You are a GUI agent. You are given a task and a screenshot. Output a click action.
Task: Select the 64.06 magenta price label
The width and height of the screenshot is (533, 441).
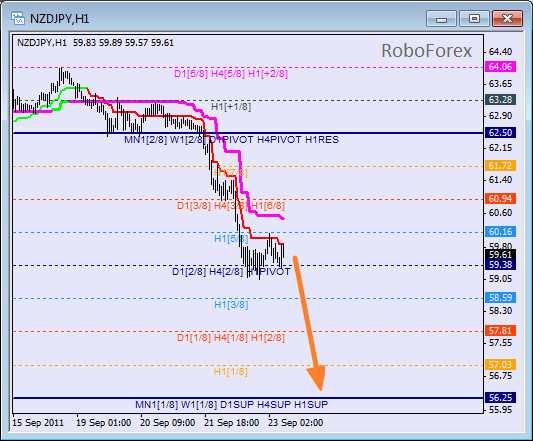tap(500, 67)
